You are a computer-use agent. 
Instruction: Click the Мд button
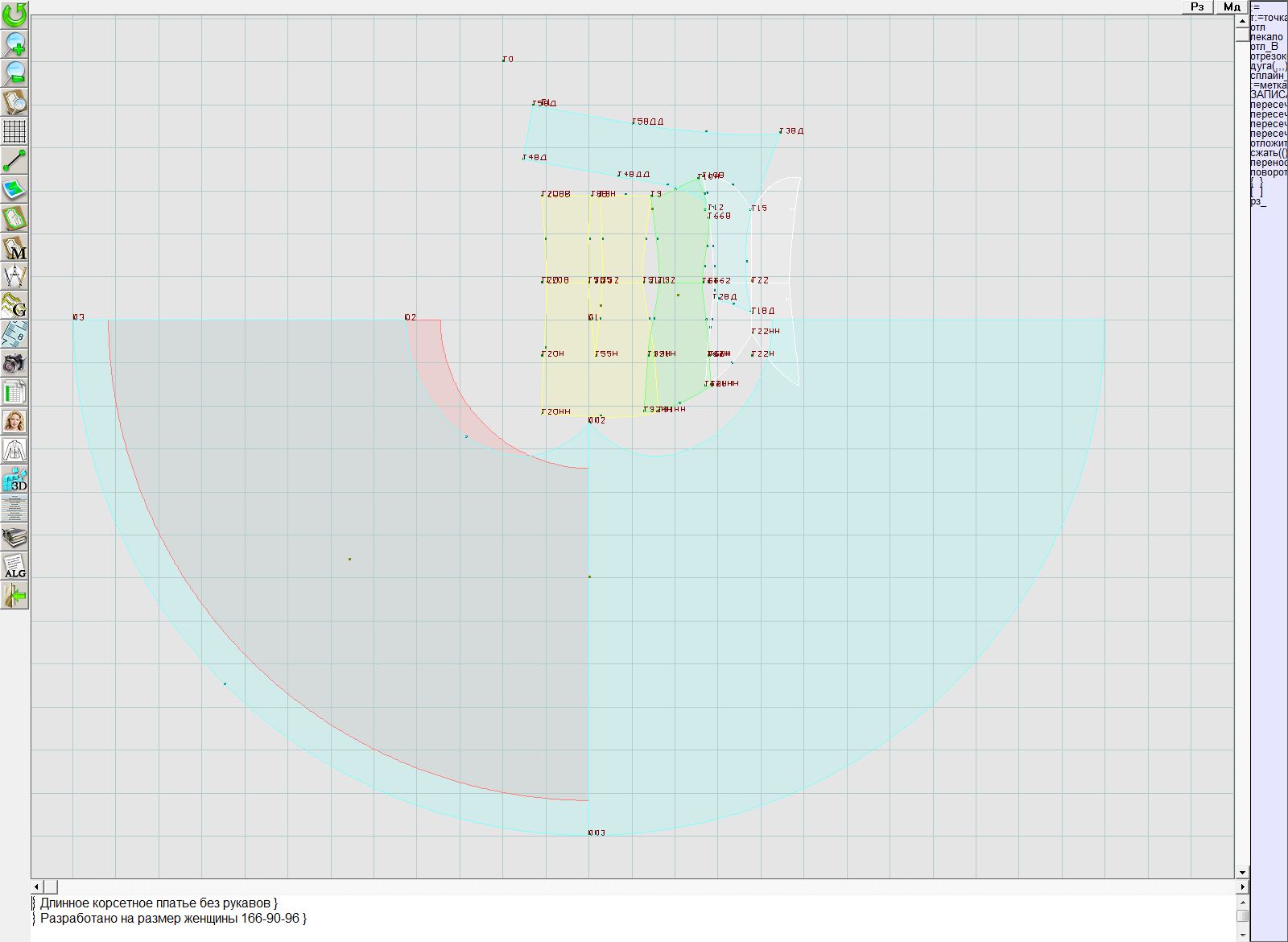point(1232,6)
